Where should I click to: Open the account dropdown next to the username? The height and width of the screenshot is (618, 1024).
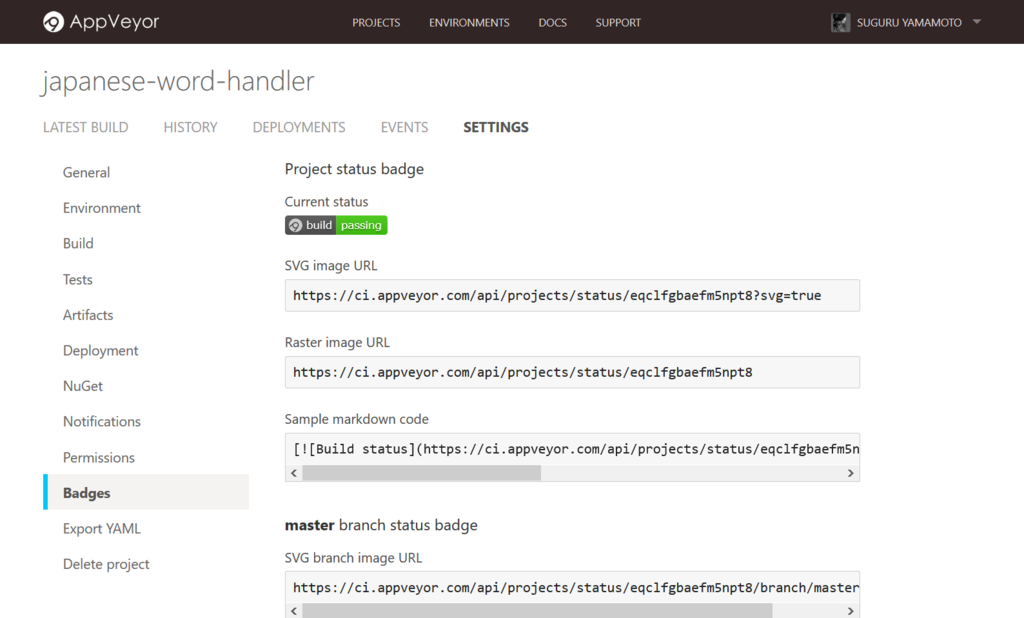coord(975,22)
